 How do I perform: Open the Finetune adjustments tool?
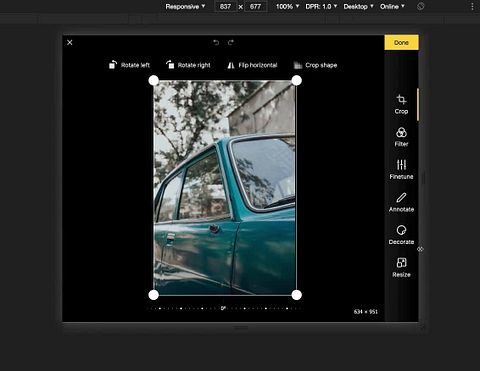401,170
